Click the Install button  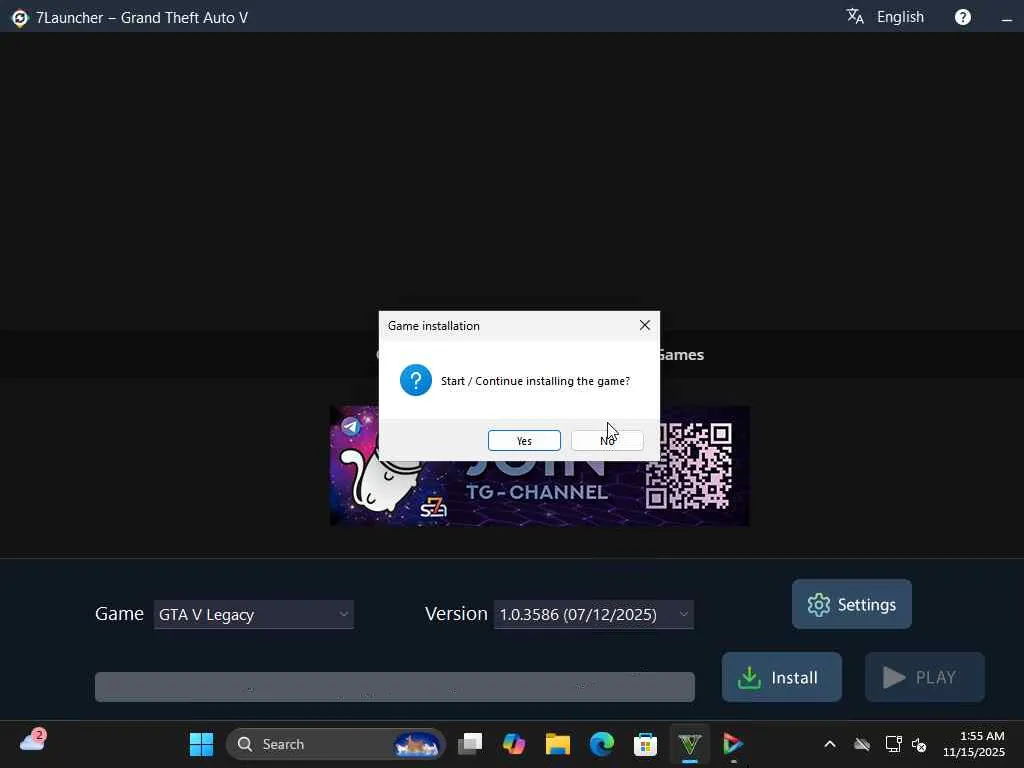coord(782,677)
